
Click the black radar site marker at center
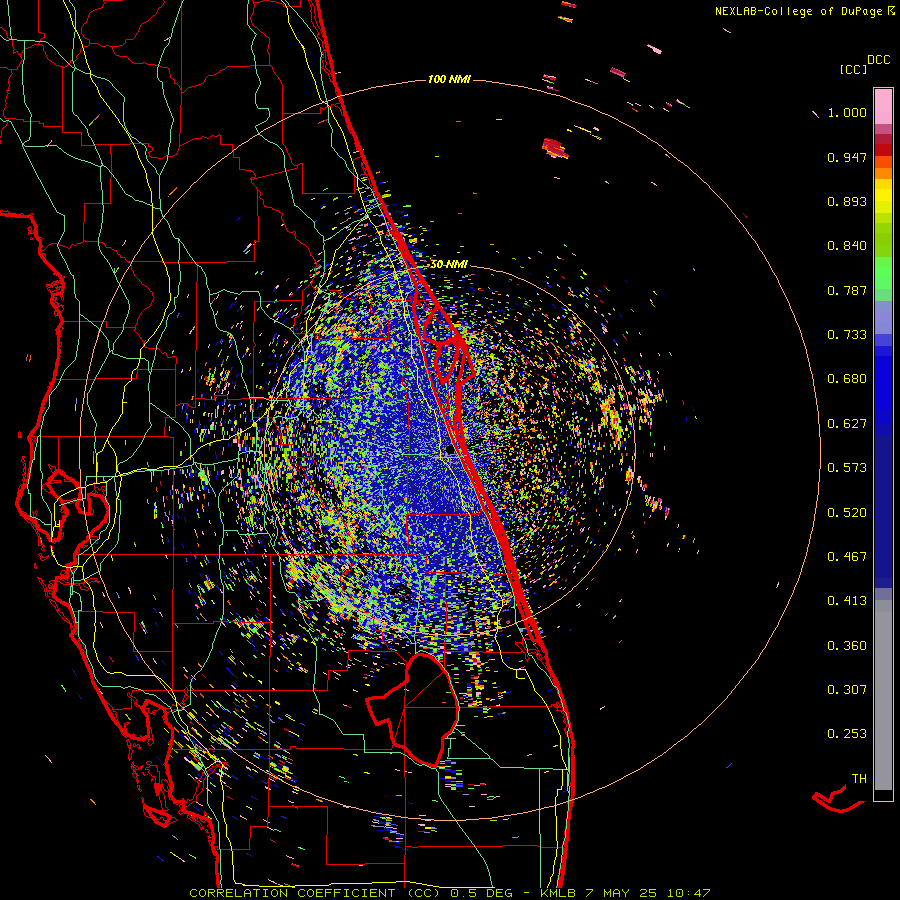pos(450,451)
